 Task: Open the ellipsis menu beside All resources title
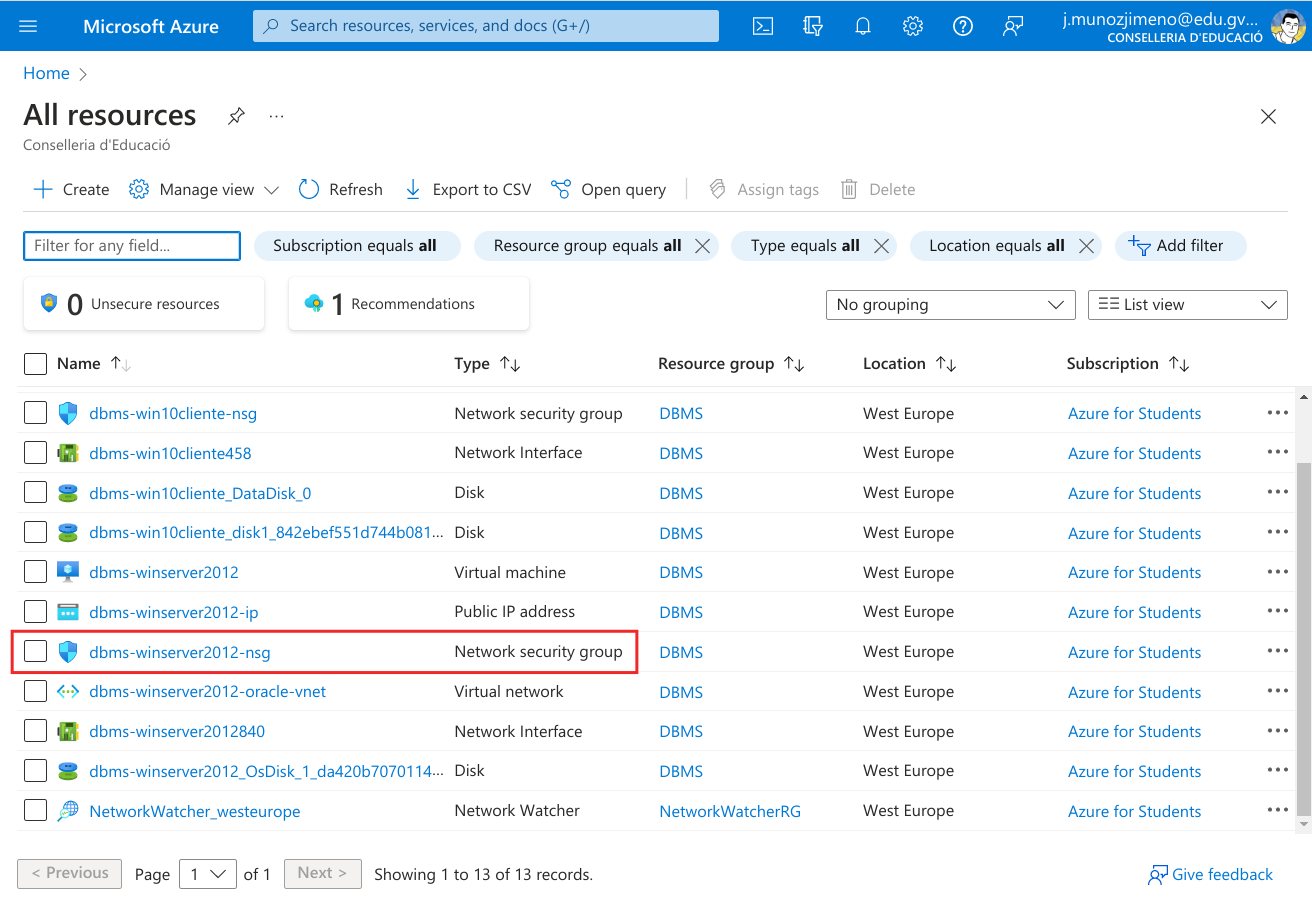[277, 116]
